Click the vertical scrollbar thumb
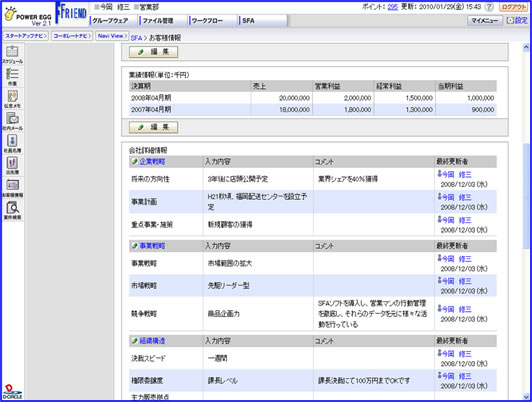 (x=526, y=196)
